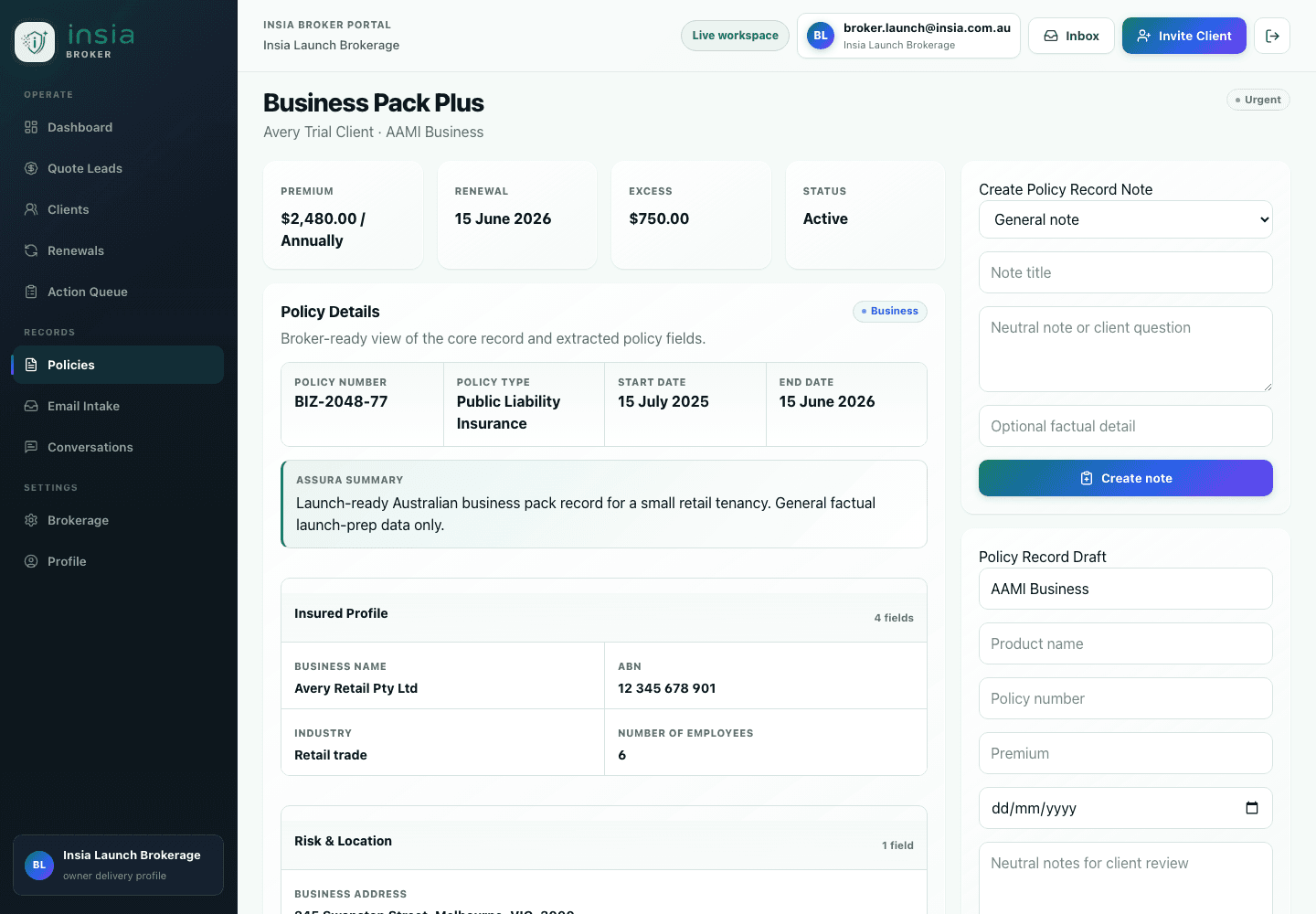Click the Note title field
This screenshot has width=1316, height=914.
pyautogui.click(x=1126, y=272)
